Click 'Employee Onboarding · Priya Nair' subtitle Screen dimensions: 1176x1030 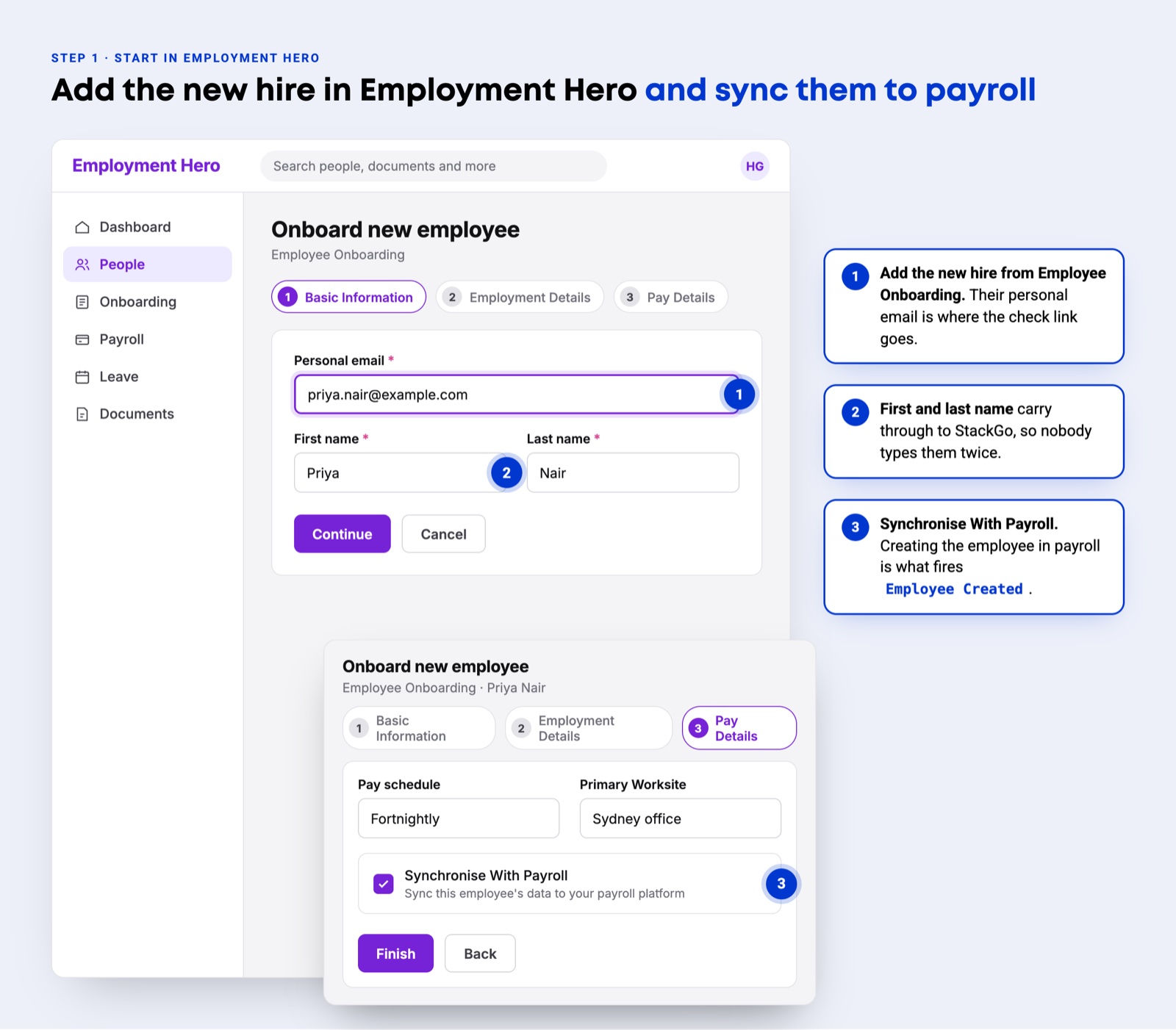(x=444, y=688)
